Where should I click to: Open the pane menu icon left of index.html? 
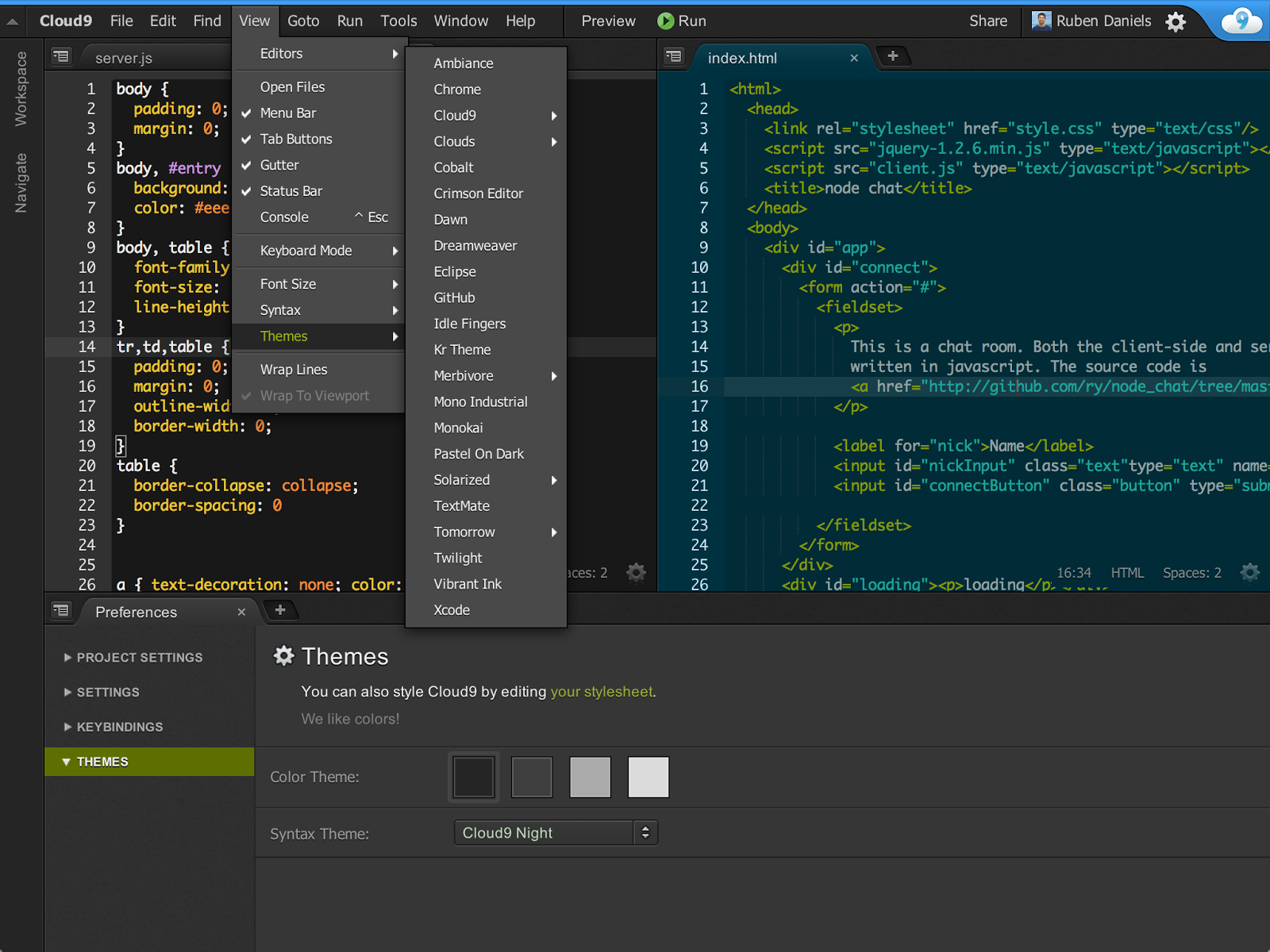tap(674, 56)
